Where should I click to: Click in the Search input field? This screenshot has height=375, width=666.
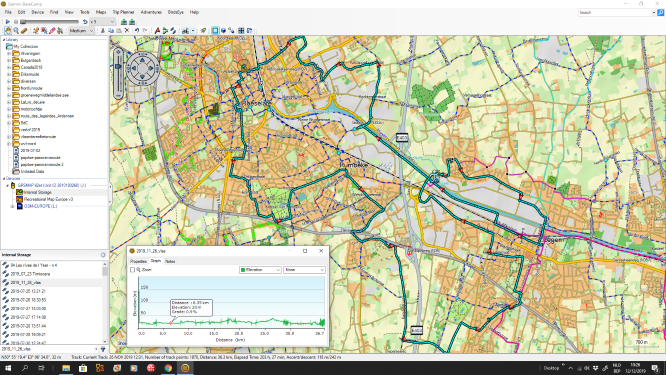click(615, 12)
